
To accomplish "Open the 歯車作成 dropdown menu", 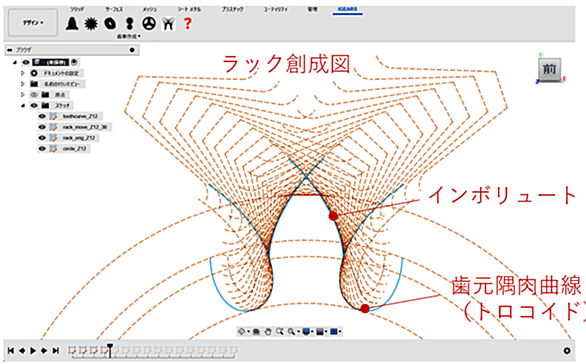I will (129, 36).
